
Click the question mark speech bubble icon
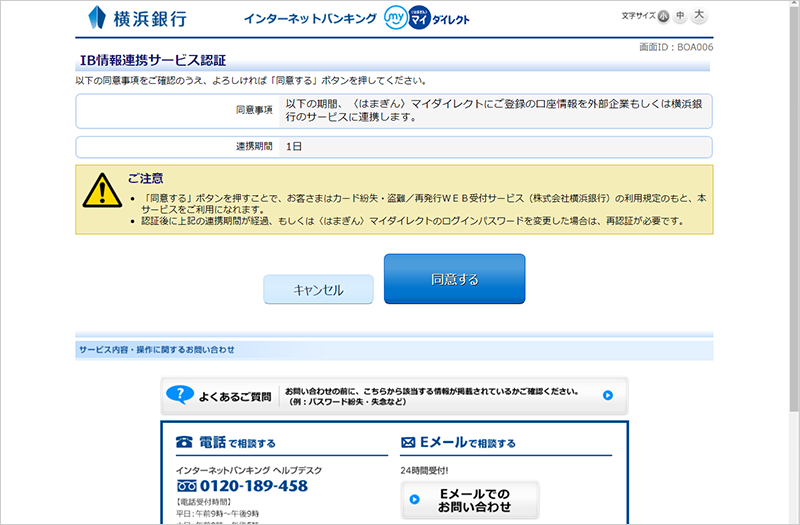pos(180,395)
